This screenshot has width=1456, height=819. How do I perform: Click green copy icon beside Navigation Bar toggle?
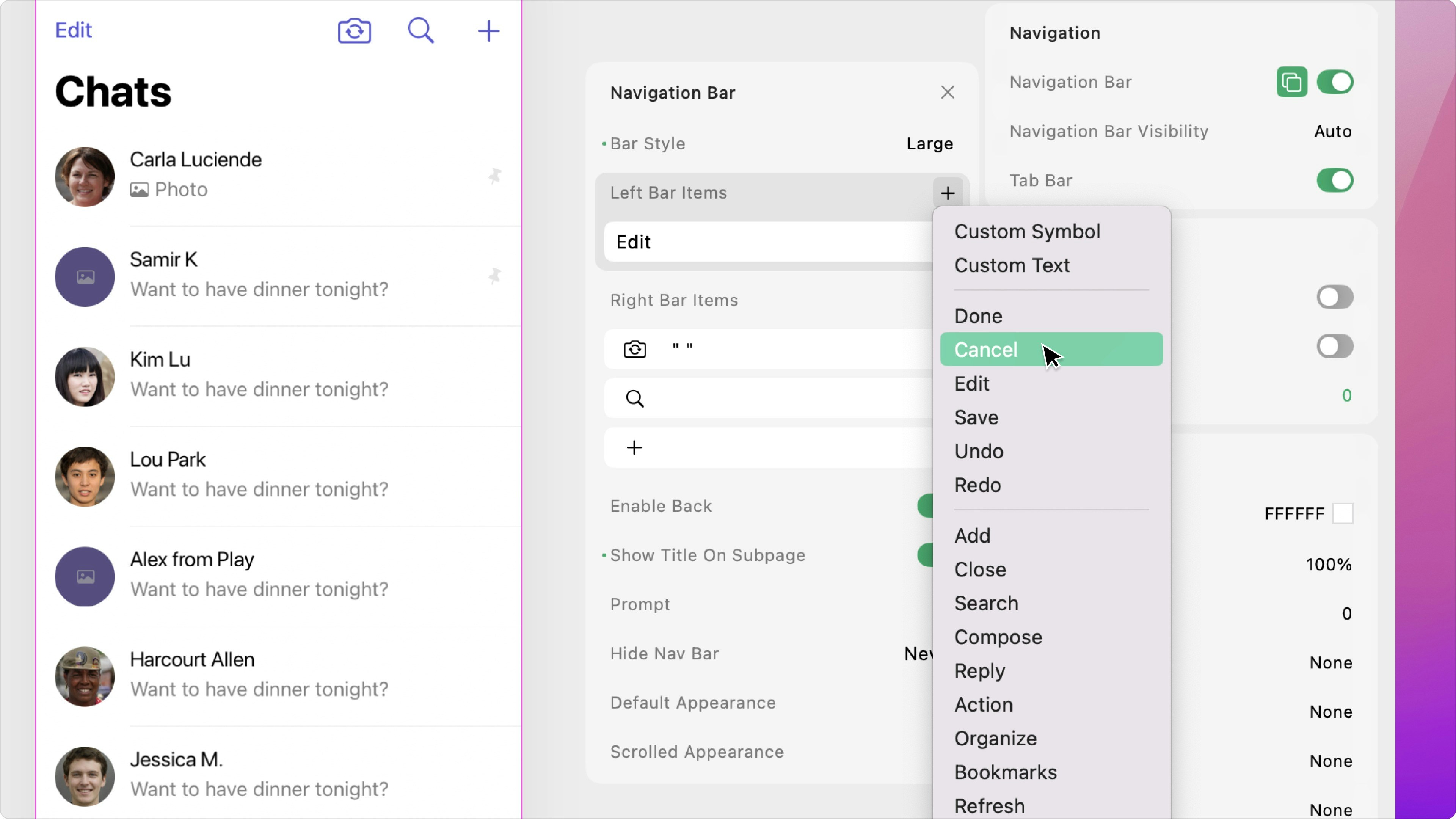(x=1291, y=82)
